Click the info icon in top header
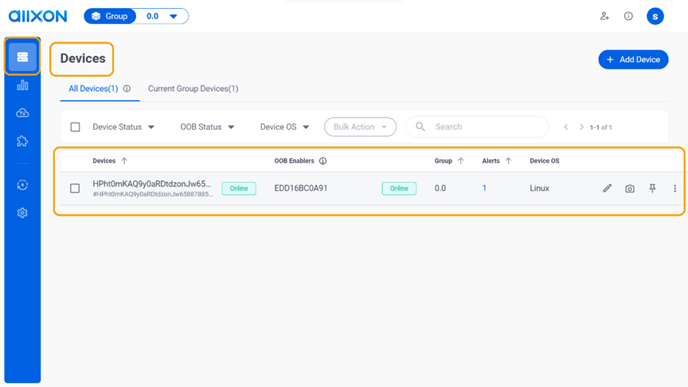This screenshot has width=688, height=387. (628, 16)
